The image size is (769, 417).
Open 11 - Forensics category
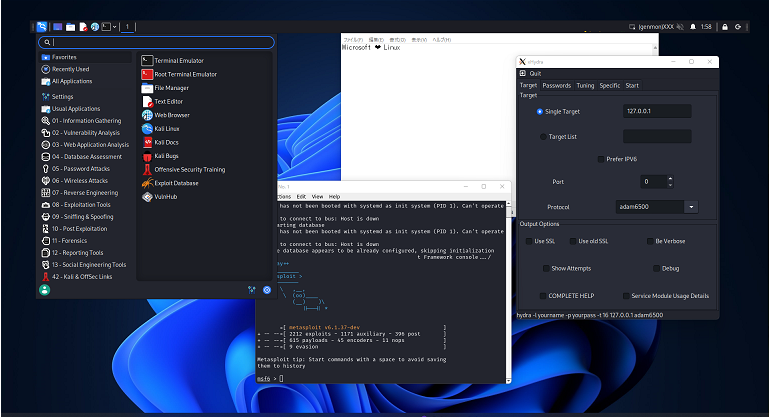click(86, 240)
